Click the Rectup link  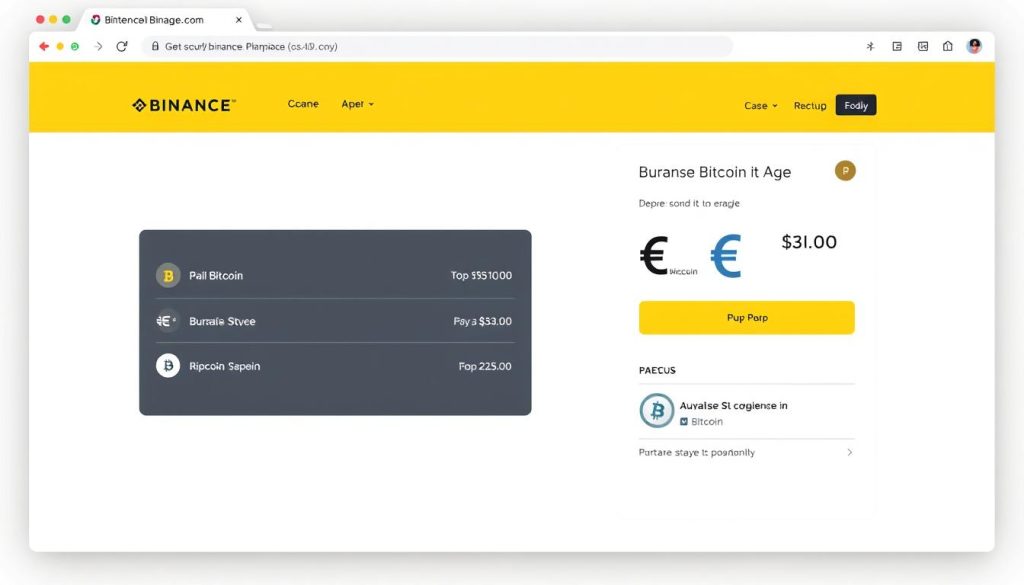[x=810, y=106]
